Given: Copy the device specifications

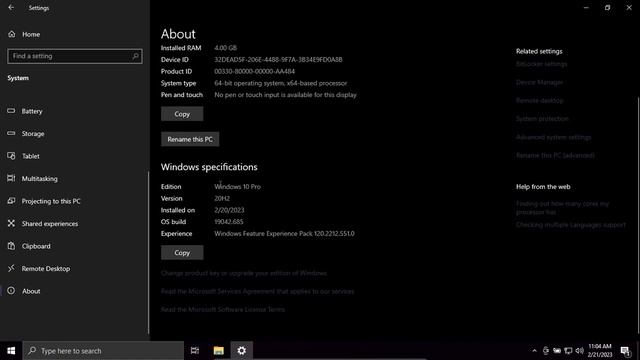Looking at the screenshot, I should point(182,114).
